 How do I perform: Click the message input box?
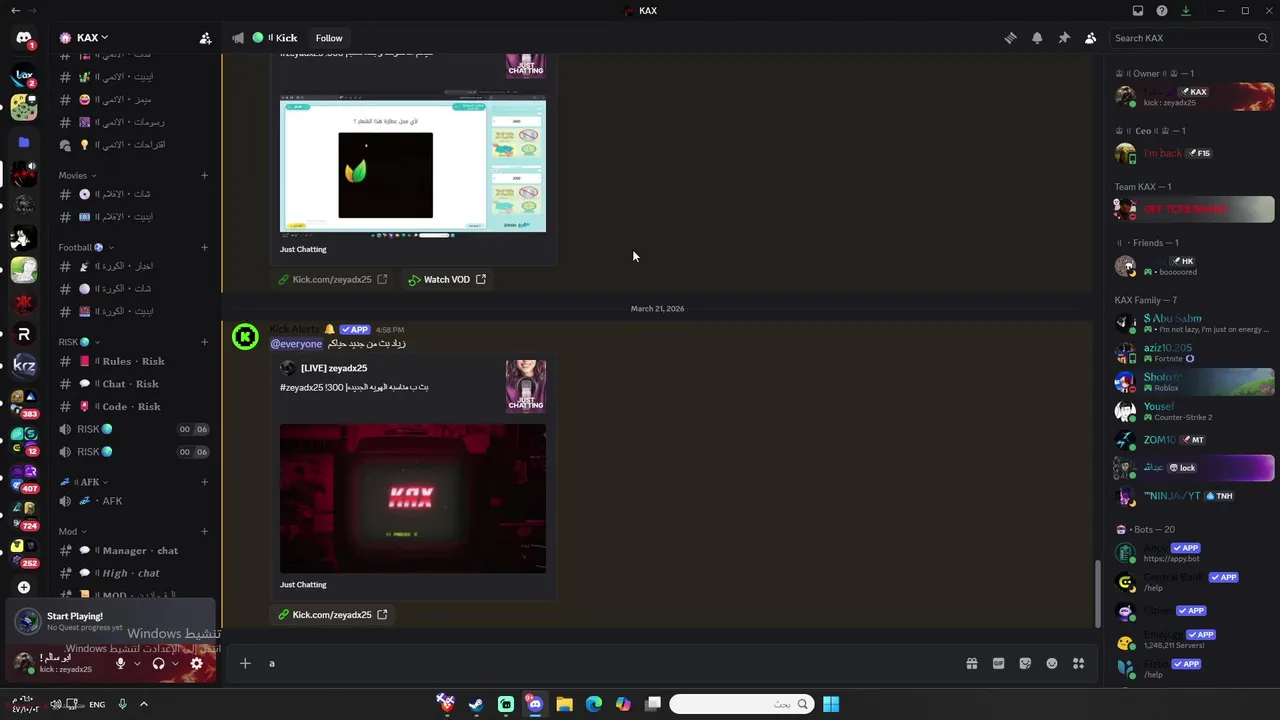click(x=610, y=663)
